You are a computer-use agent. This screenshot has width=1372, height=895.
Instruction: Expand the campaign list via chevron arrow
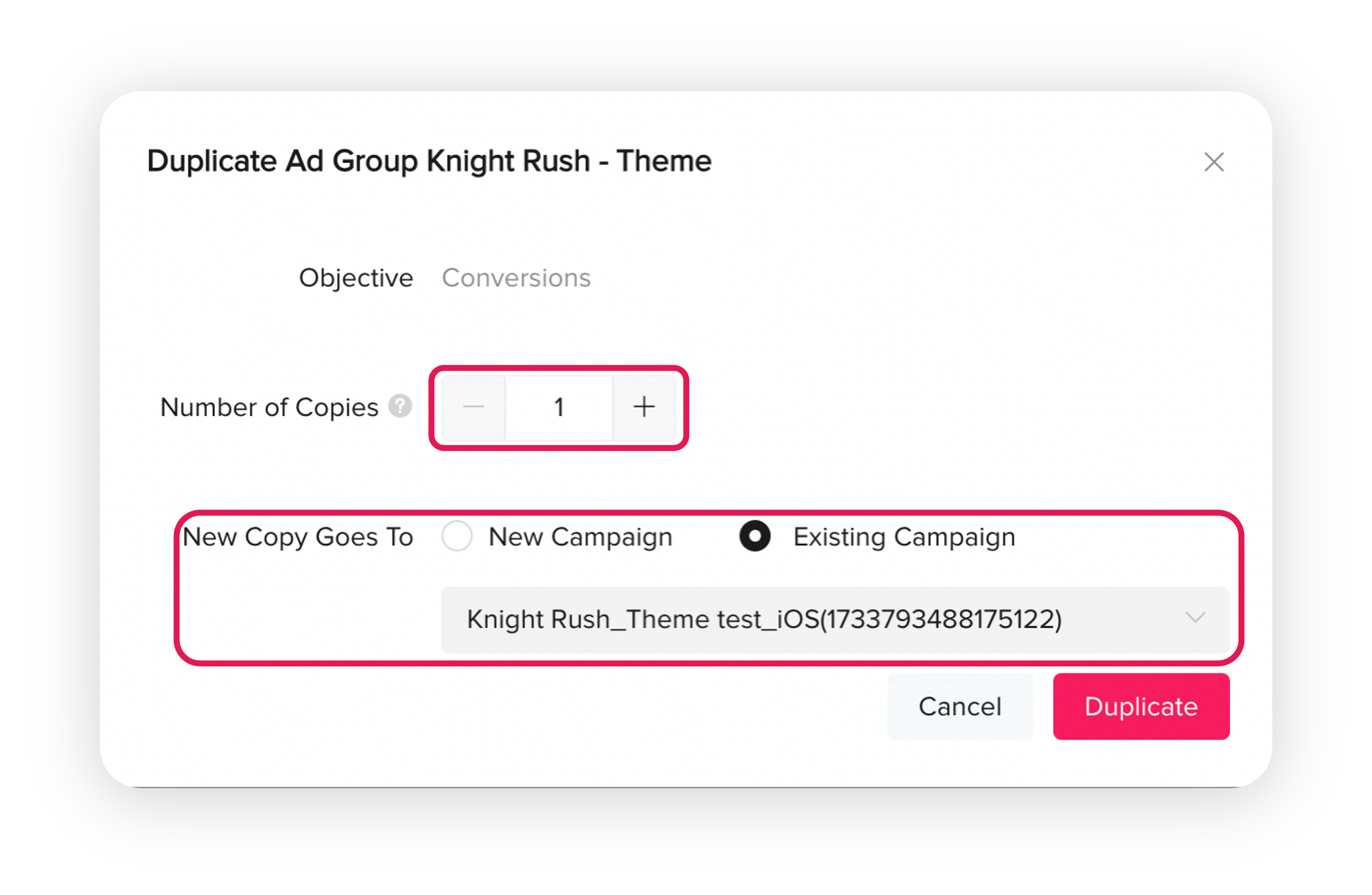coord(1196,618)
